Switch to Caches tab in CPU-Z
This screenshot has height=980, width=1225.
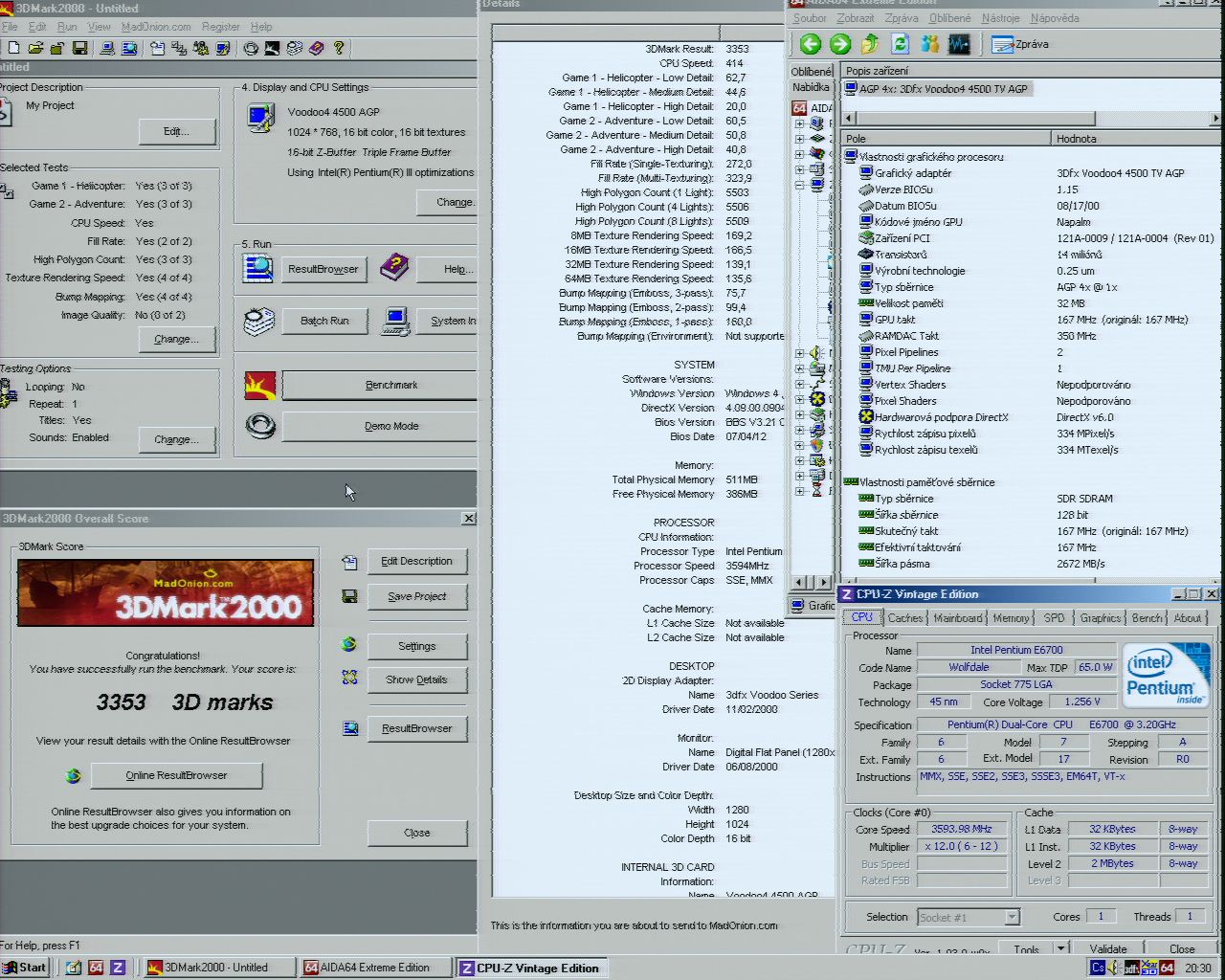pyautogui.click(x=905, y=618)
